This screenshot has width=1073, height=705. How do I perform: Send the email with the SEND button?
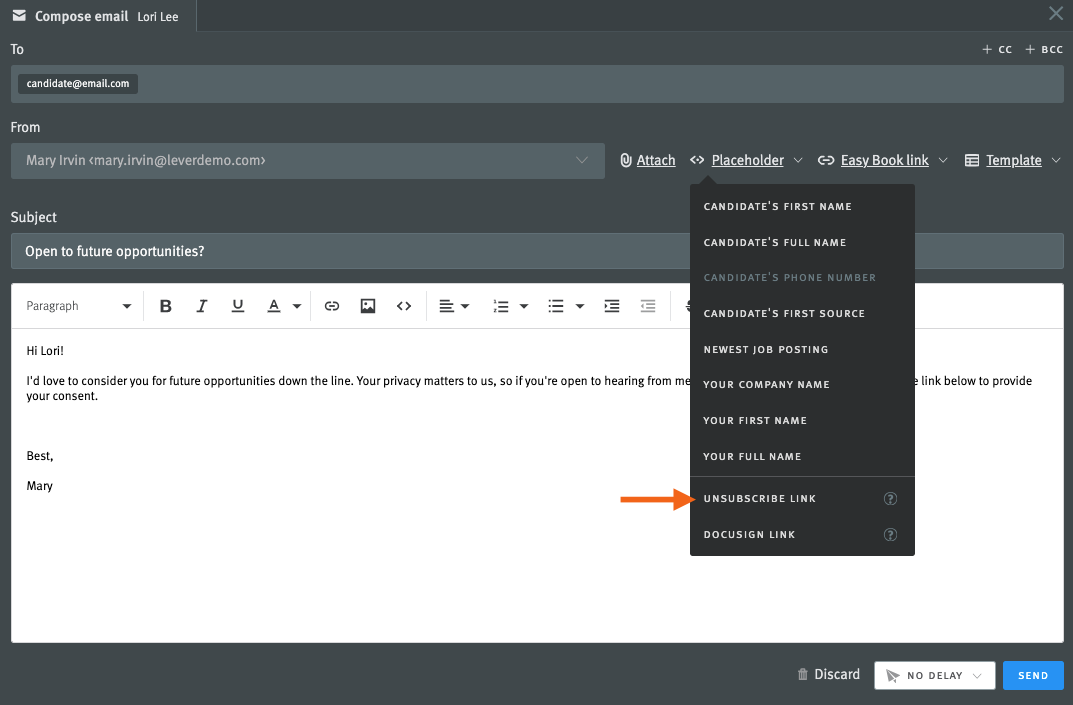coord(1033,675)
